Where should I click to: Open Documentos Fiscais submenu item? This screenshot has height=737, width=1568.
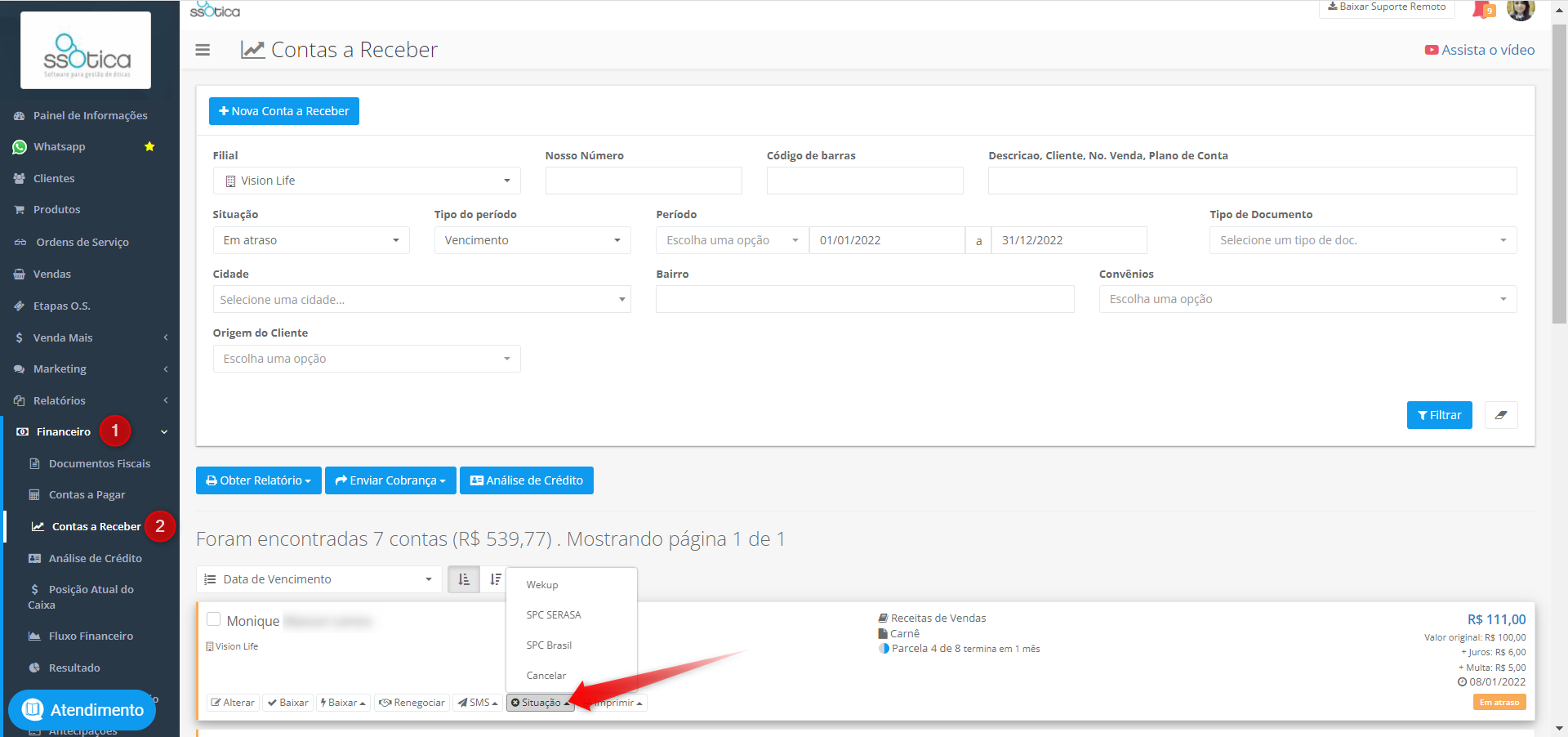click(x=100, y=463)
